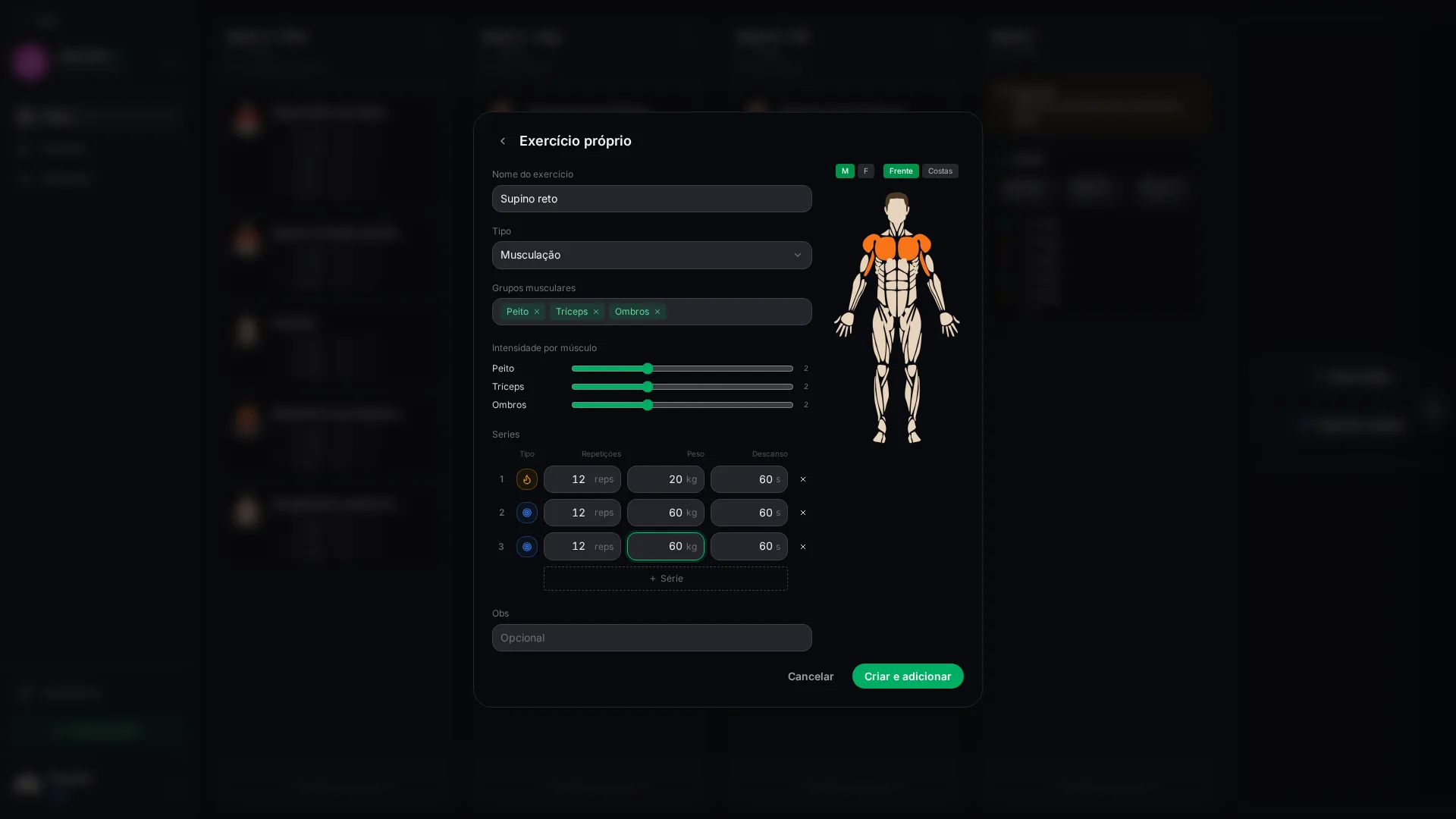Click series 2 weight field
The height and width of the screenshot is (819, 1456).
click(666, 513)
